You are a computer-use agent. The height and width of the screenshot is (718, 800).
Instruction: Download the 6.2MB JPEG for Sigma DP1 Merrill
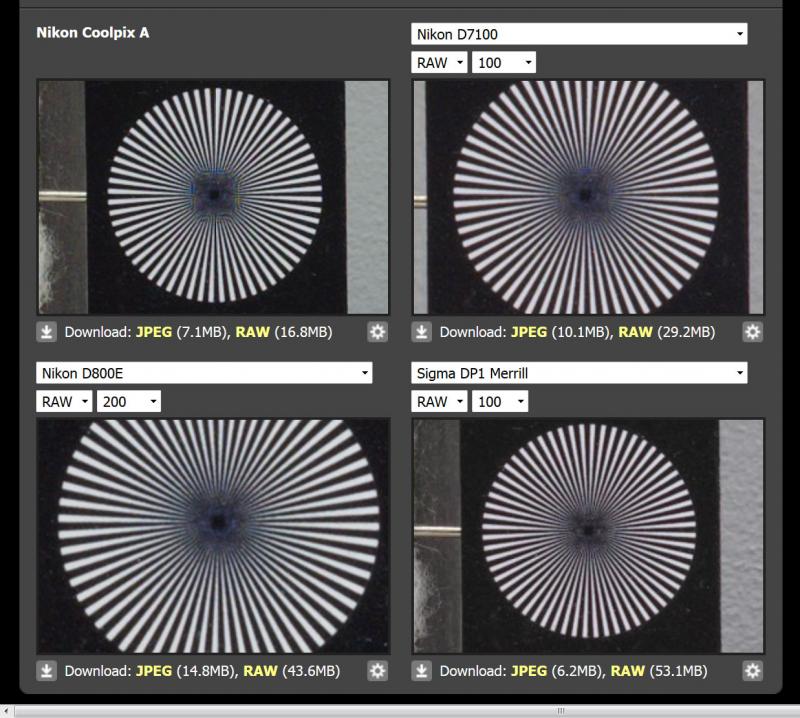tap(529, 671)
